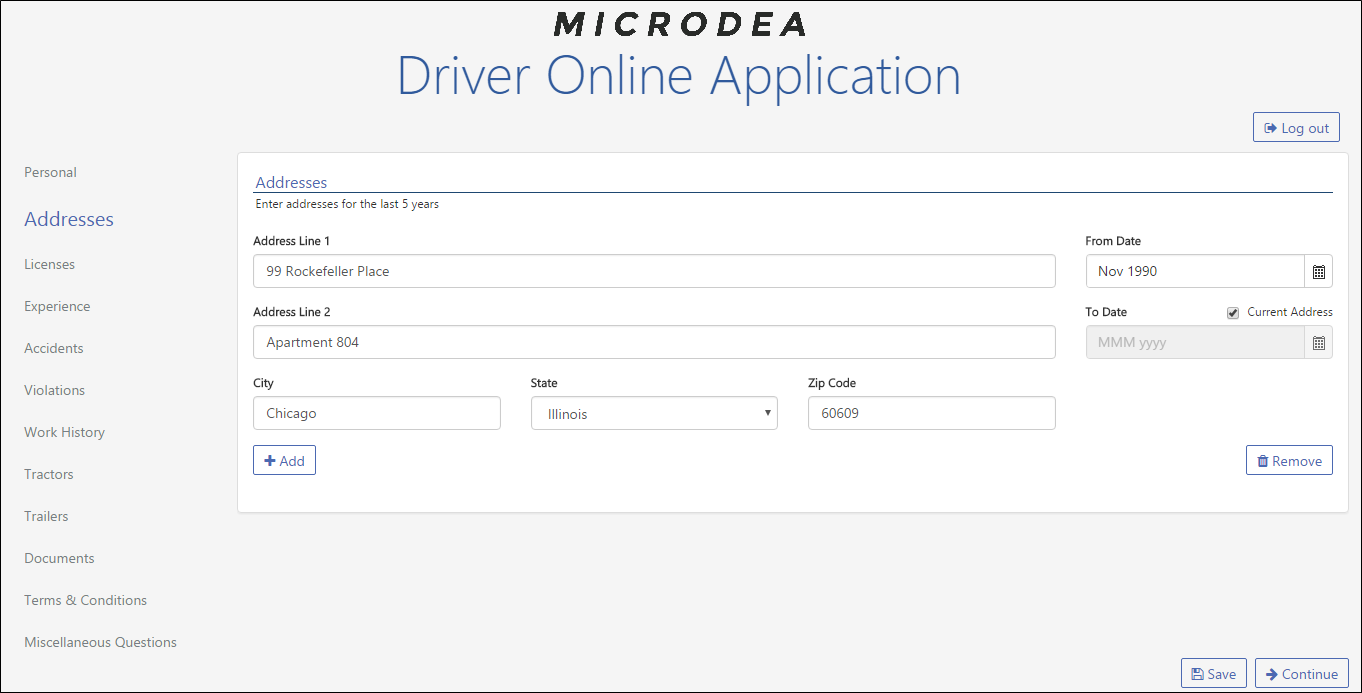
Task: Click the Addresses heading in the form panel
Action: 291,182
